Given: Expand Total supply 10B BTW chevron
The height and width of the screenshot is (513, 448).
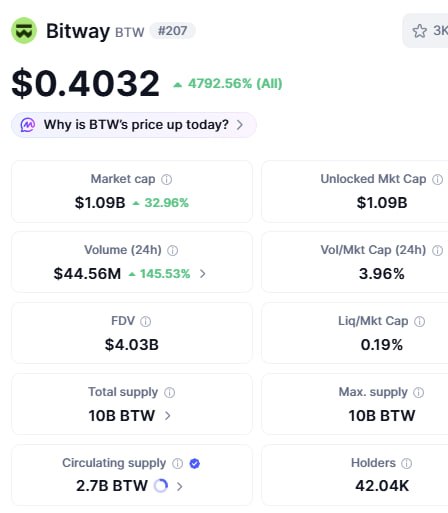Looking at the screenshot, I should (x=168, y=416).
